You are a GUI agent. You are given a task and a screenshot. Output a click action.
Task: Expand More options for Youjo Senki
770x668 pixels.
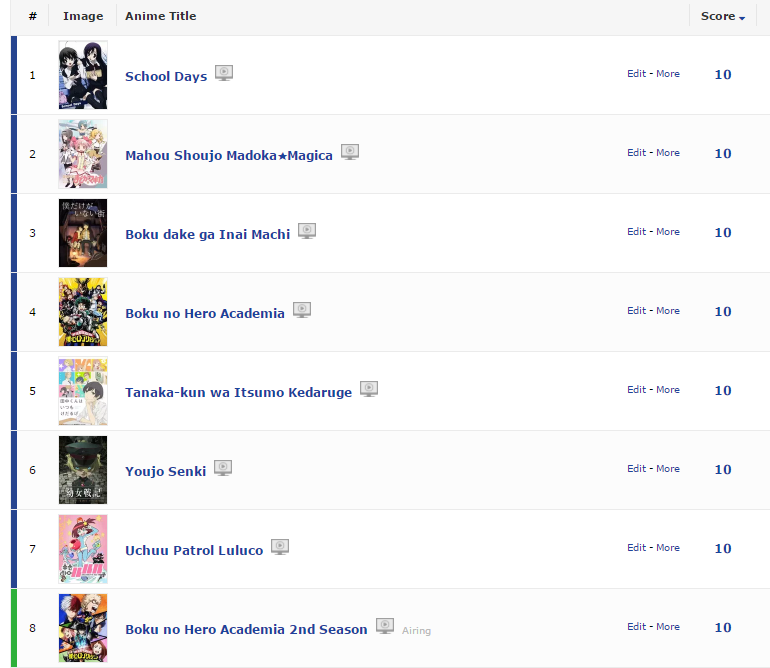pyautogui.click(x=668, y=469)
